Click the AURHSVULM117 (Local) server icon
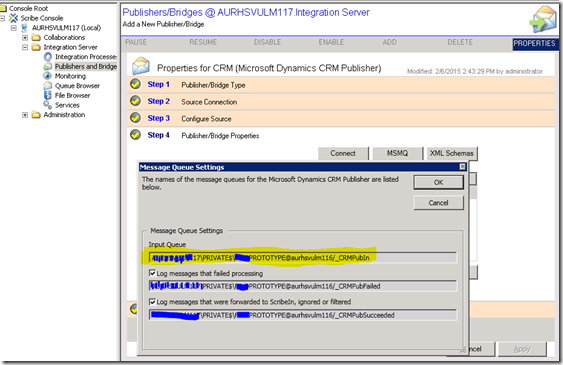 pos(25,28)
